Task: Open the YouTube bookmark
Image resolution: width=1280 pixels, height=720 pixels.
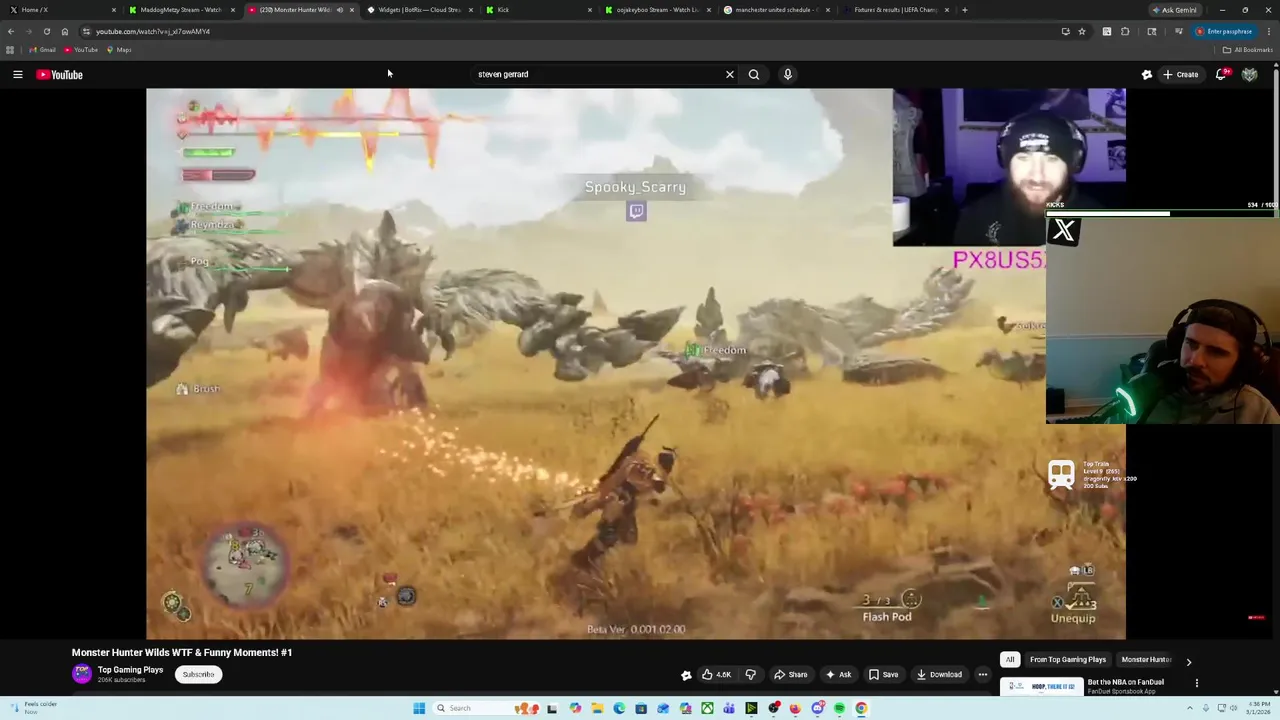Action: [82, 50]
